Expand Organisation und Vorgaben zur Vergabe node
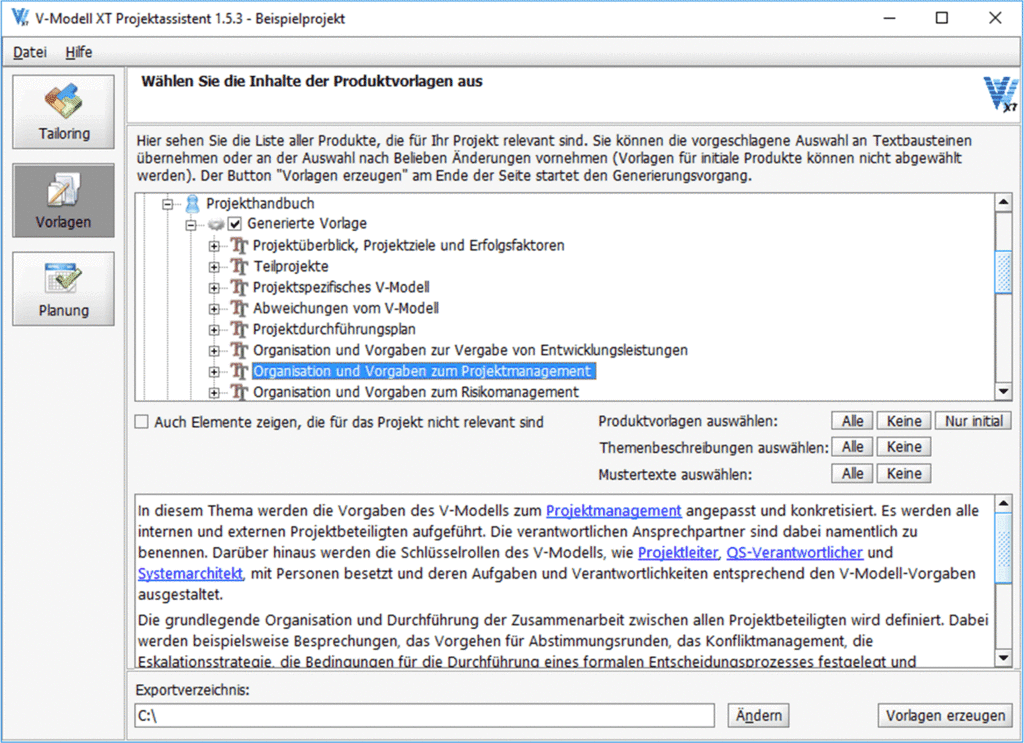Viewport: 1024px width, 743px height. (x=214, y=351)
